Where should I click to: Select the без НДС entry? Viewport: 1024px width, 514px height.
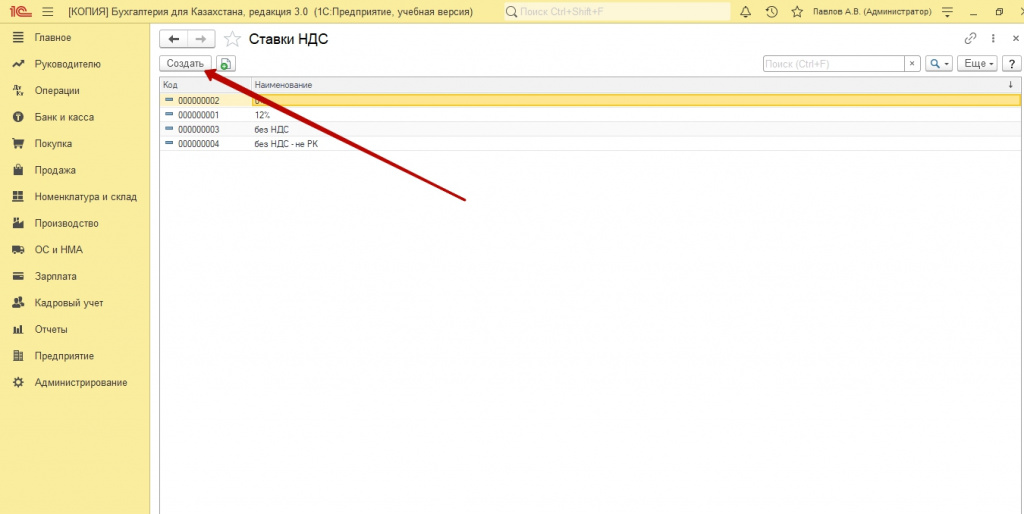[272, 129]
